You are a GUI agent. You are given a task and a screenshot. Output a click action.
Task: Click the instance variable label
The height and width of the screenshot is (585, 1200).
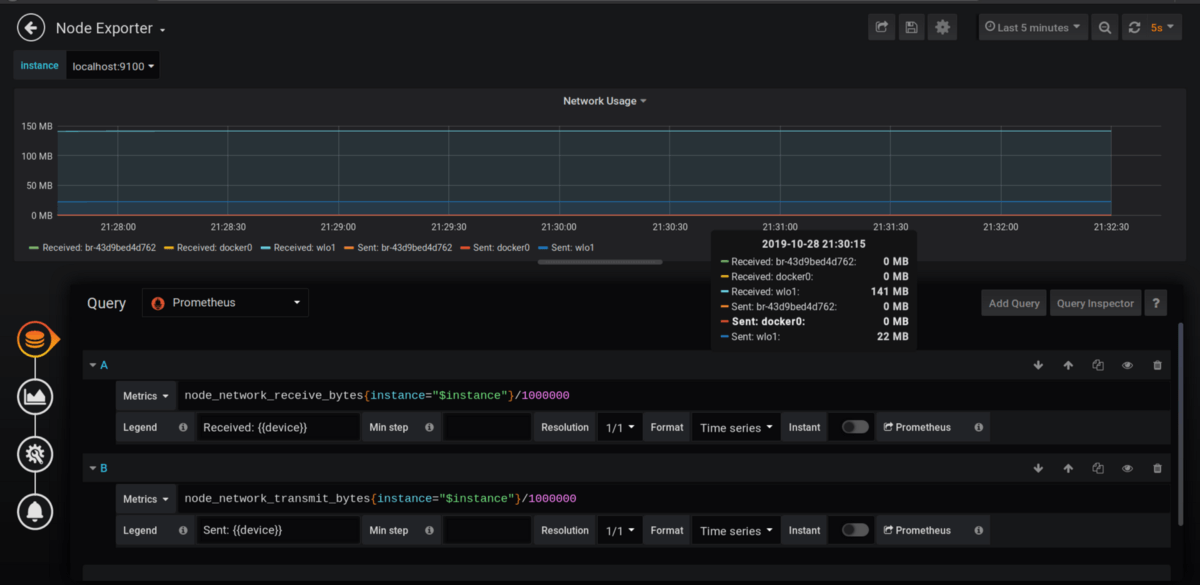pyautogui.click(x=39, y=66)
